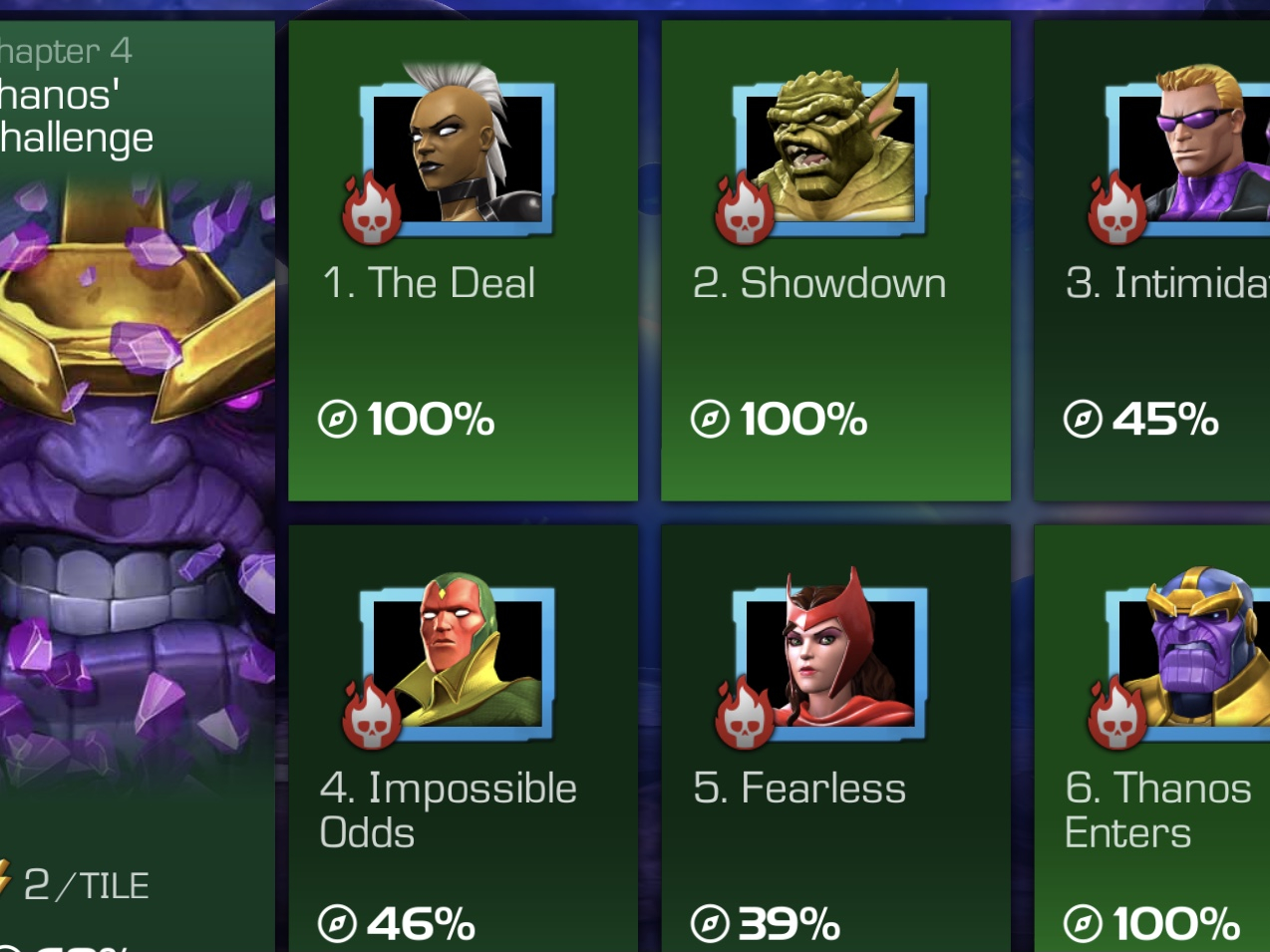Open the '1. The Deal' quest title
The width and height of the screenshot is (1270, 952).
coord(429,283)
